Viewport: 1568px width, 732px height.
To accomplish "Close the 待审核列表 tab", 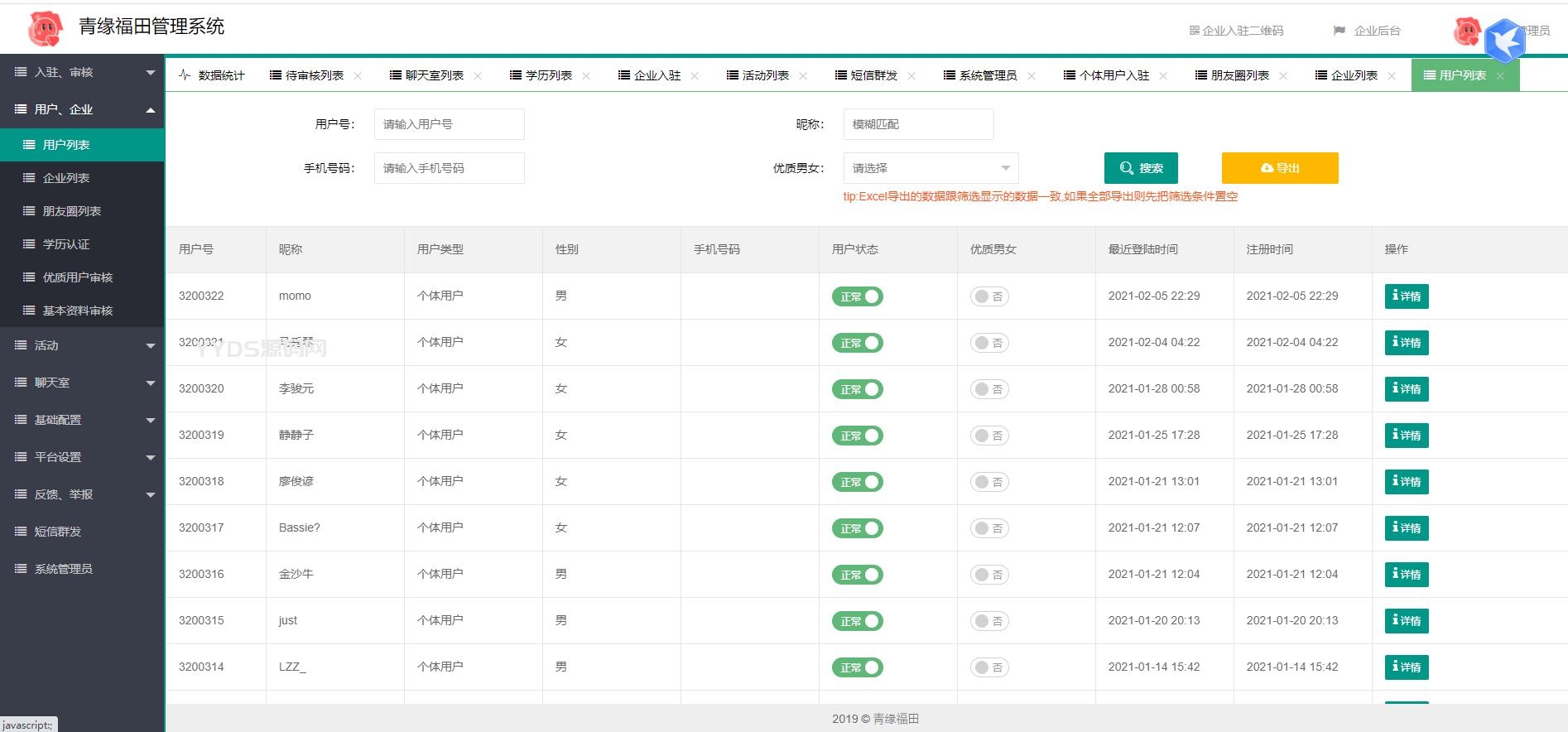I will click(x=358, y=75).
